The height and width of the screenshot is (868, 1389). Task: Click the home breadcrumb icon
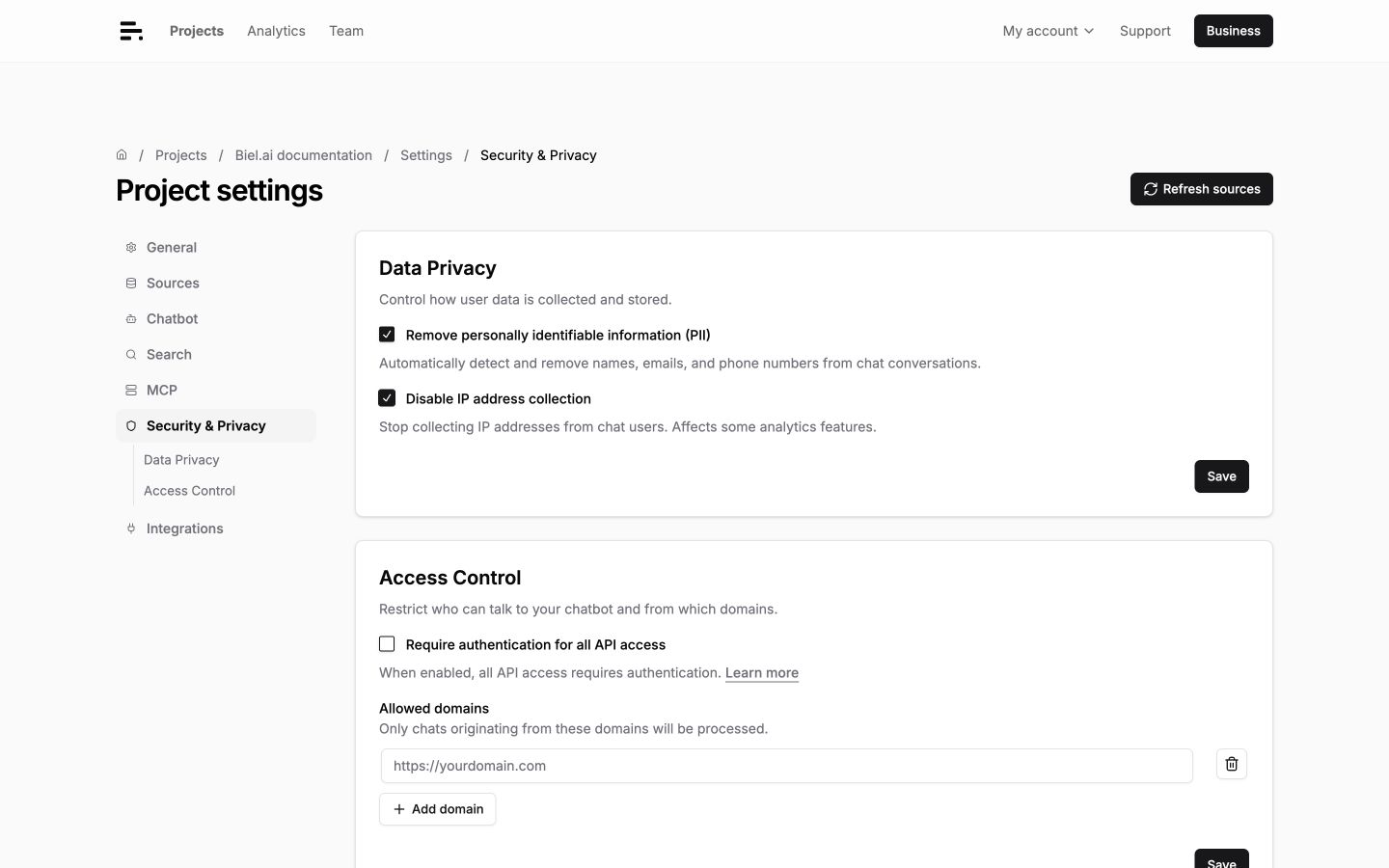coord(122,155)
